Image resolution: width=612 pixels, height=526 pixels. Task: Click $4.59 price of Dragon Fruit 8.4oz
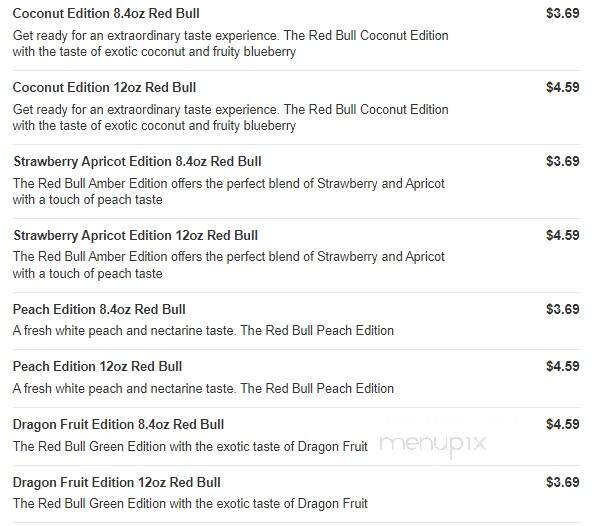(x=562, y=424)
